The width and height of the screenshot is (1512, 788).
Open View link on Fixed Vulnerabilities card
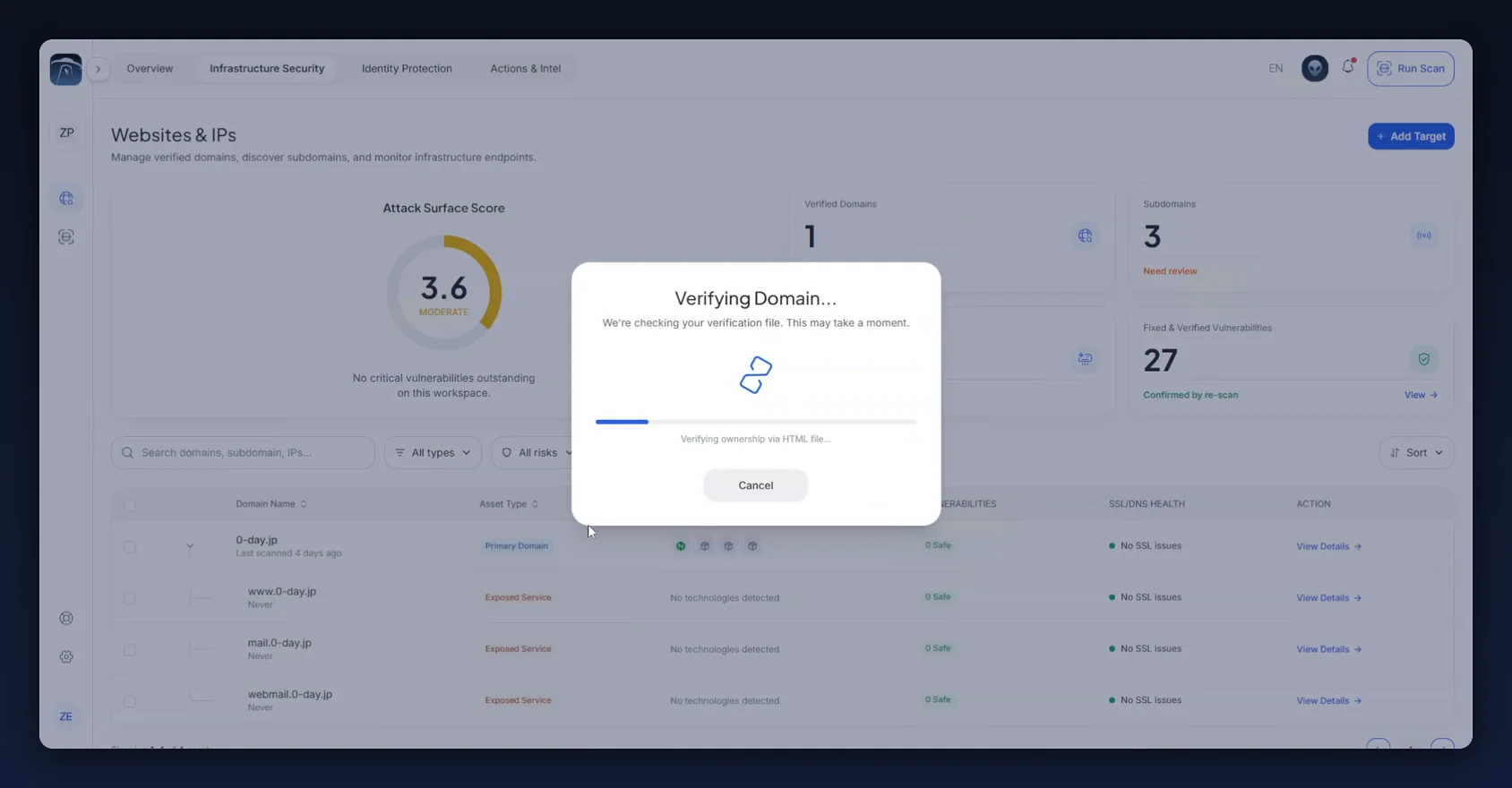[1422, 395]
